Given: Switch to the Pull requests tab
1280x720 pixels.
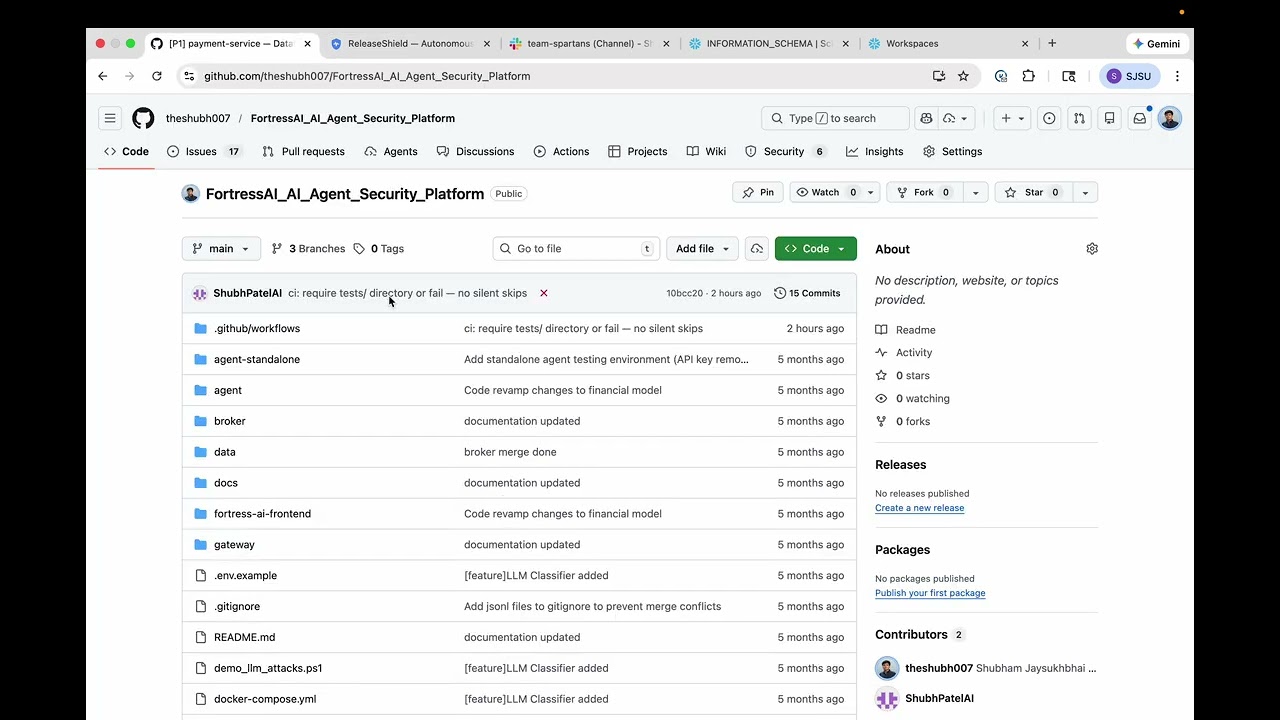Looking at the screenshot, I should (x=303, y=152).
